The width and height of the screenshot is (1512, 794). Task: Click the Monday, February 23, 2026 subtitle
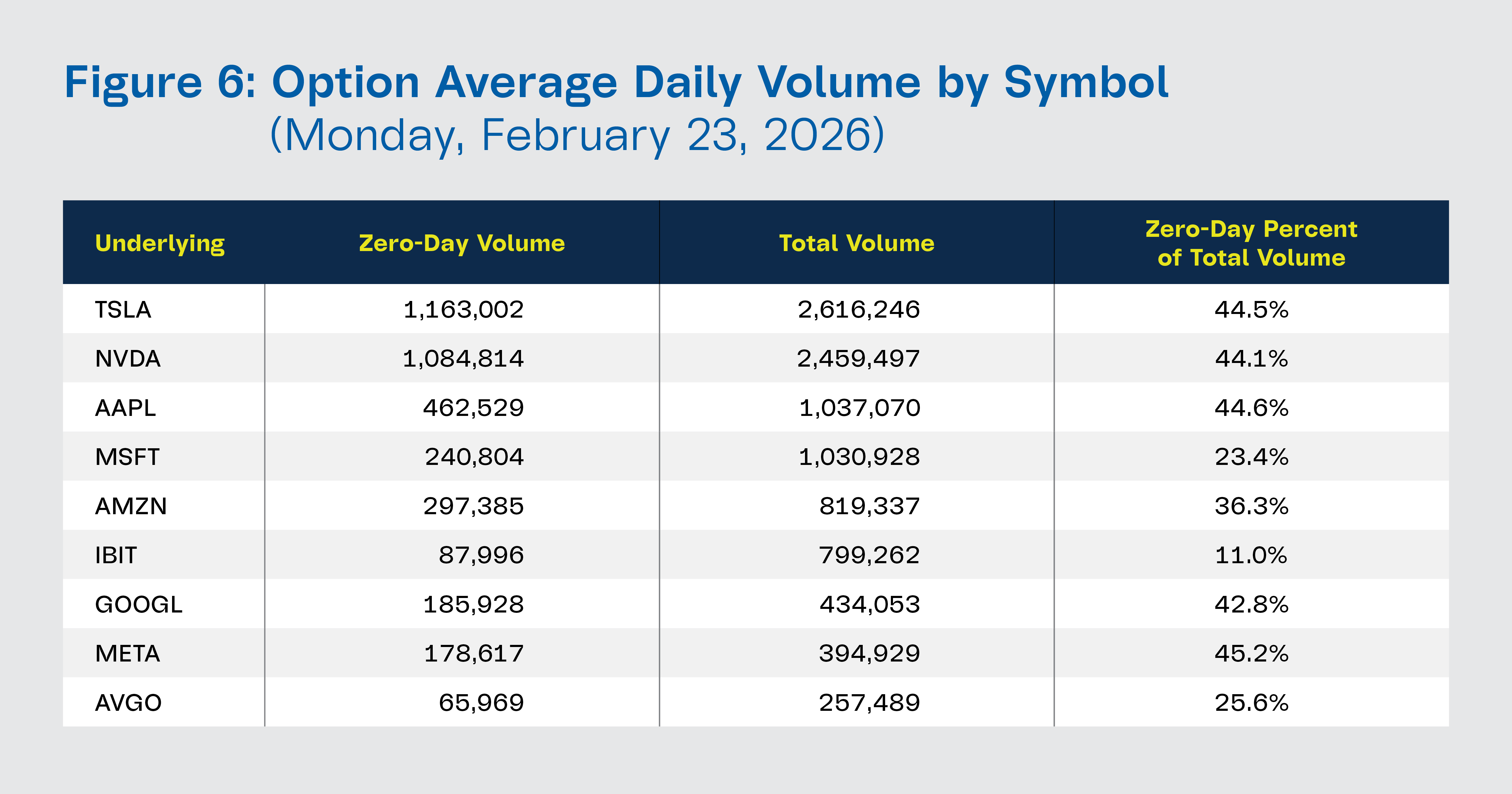pyautogui.click(x=577, y=136)
